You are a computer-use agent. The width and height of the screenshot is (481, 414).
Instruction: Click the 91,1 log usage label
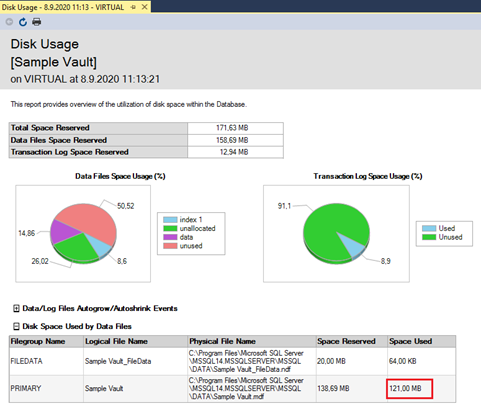tap(284, 206)
